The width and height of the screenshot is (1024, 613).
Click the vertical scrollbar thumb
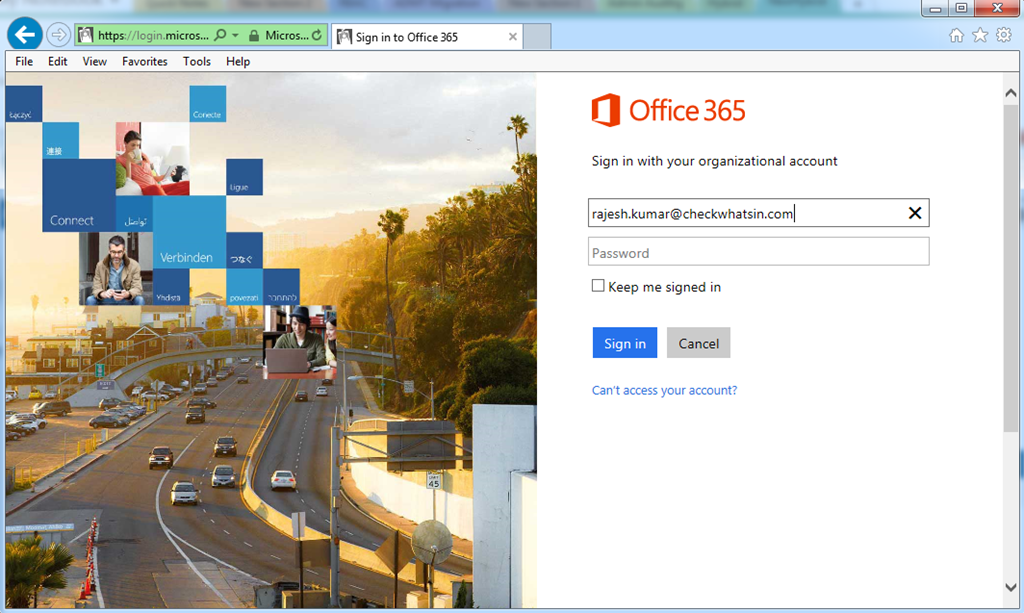point(1011,268)
